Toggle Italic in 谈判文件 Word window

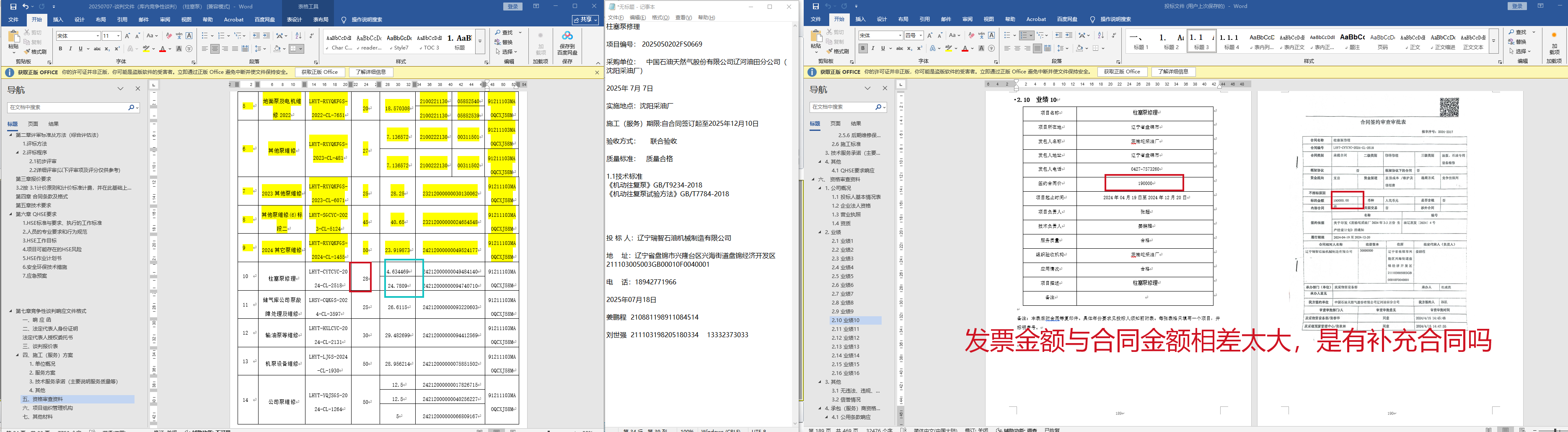[x=70, y=49]
